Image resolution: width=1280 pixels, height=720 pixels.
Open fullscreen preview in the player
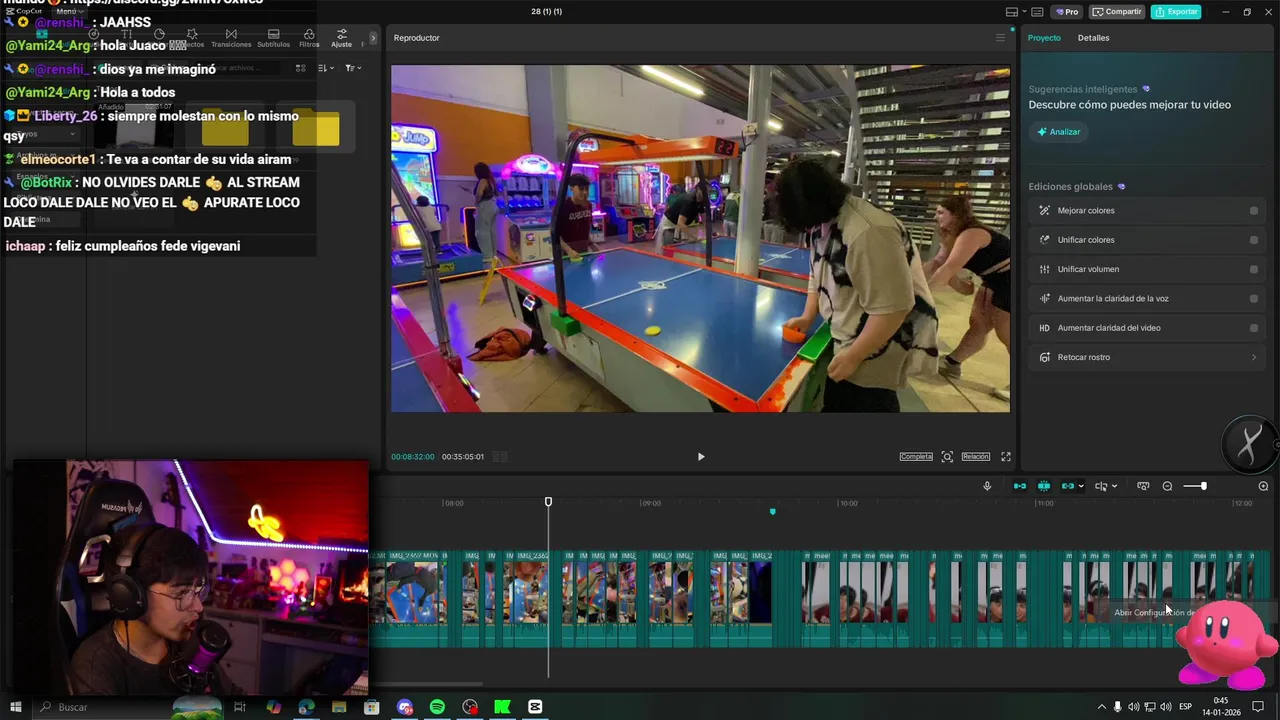click(1006, 457)
